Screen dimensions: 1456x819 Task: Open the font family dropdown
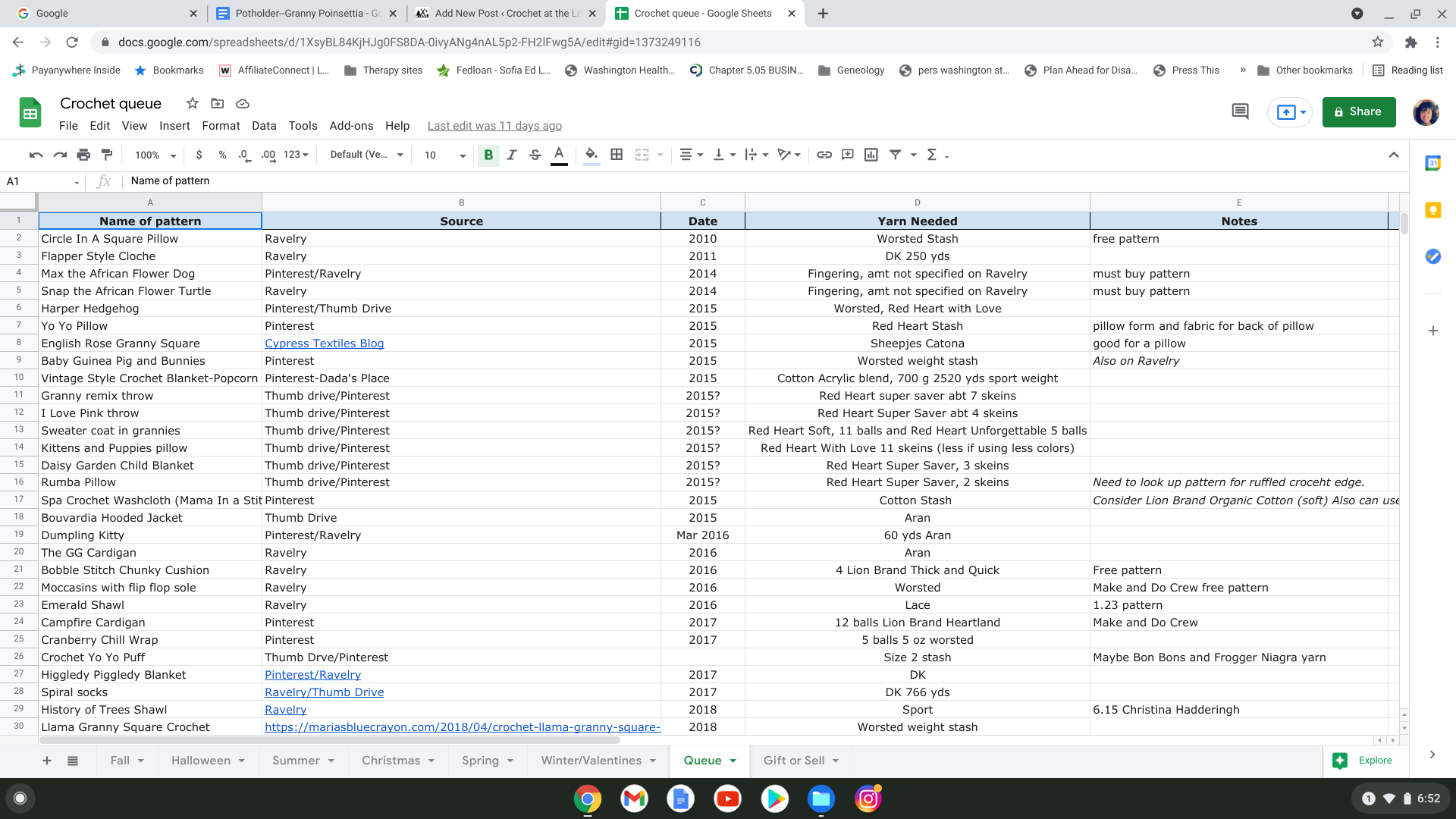click(x=366, y=155)
